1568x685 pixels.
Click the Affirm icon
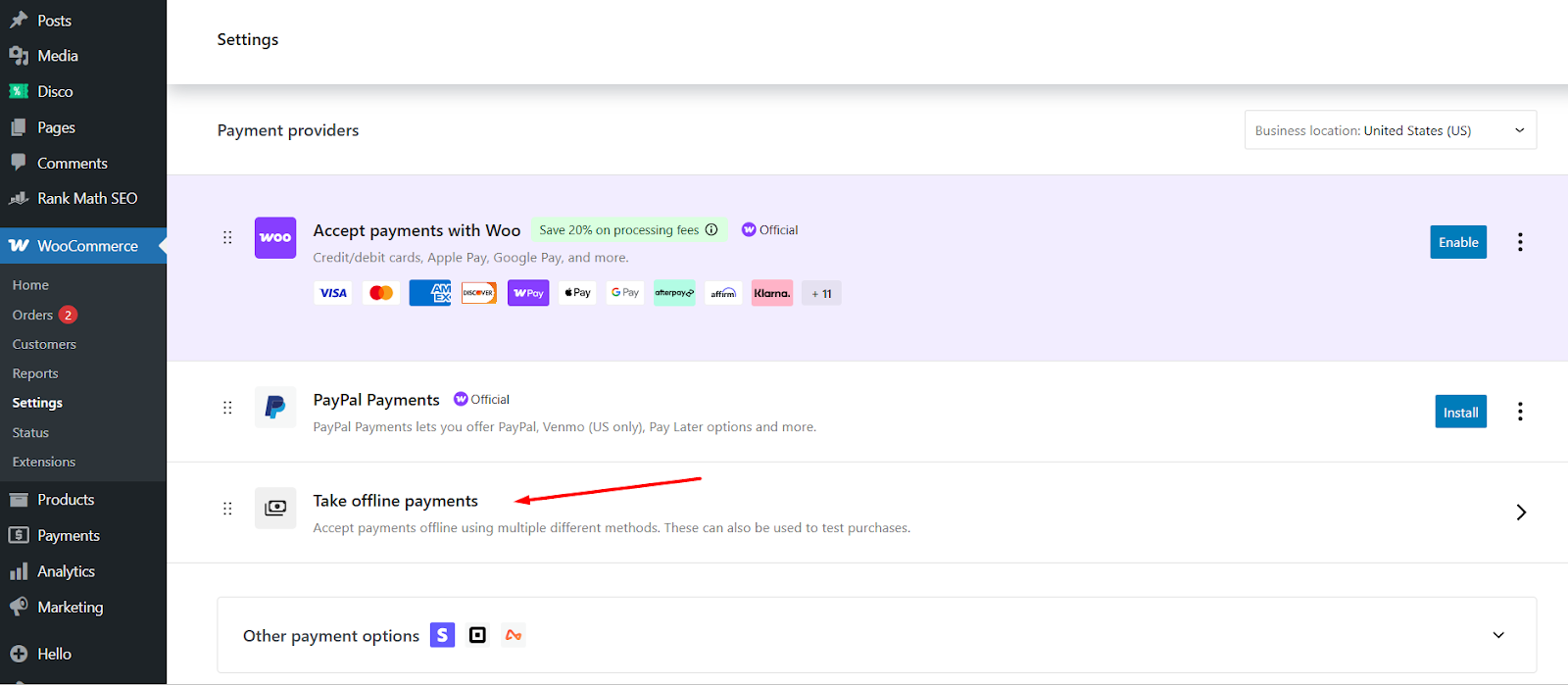723,293
